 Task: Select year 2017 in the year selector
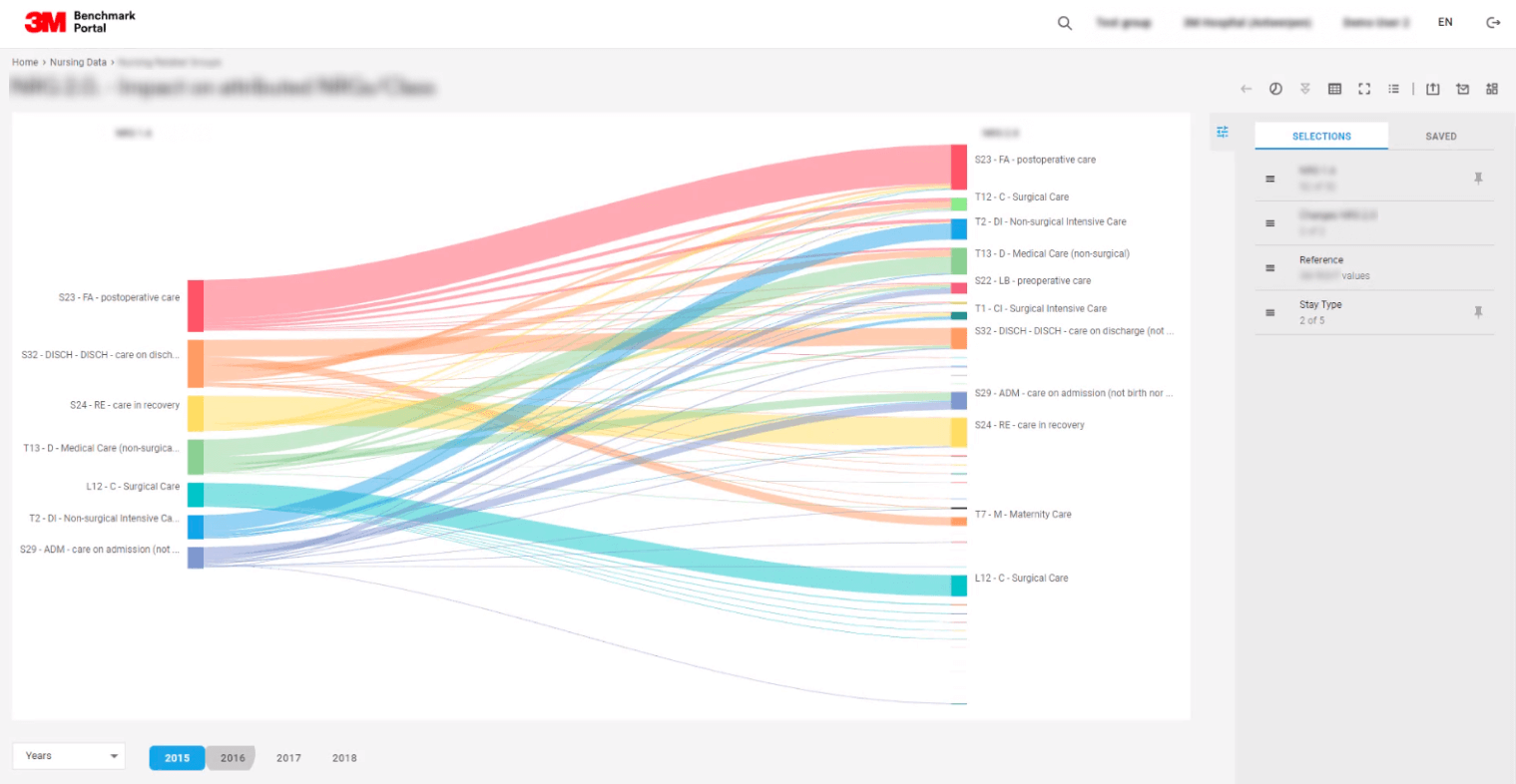(x=288, y=758)
